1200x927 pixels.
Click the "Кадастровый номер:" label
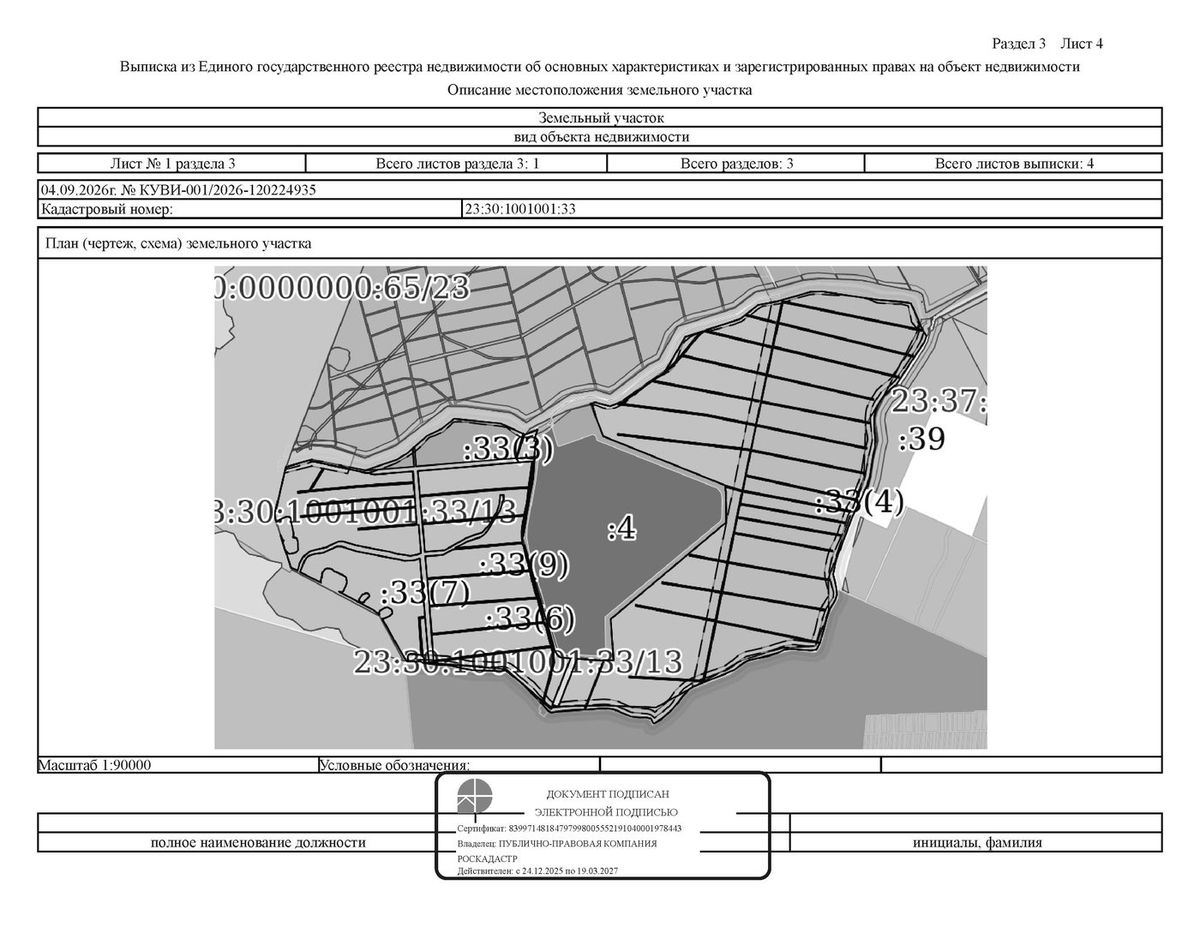pyautogui.click(x=107, y=209)
